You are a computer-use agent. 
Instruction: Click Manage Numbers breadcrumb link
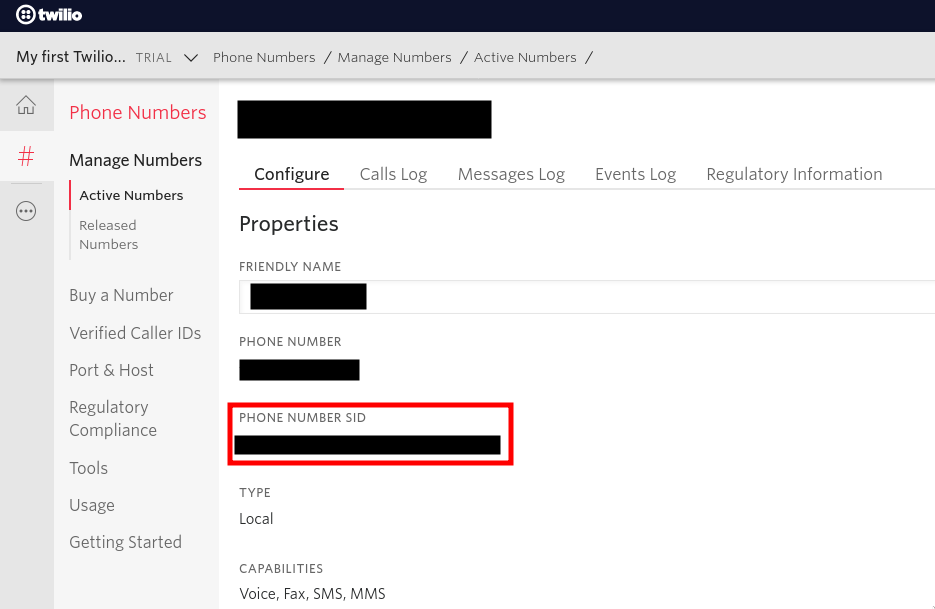pos(394,57)
